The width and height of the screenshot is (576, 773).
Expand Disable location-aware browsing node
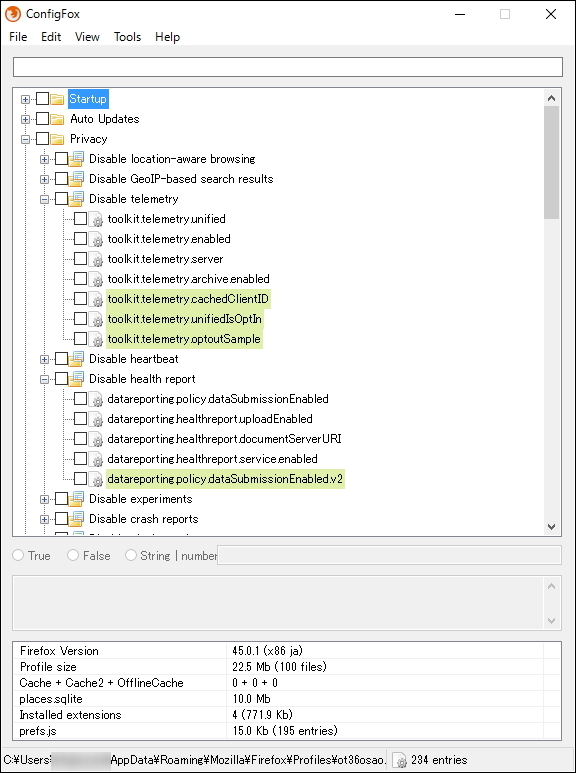click(x=44, y=159)
